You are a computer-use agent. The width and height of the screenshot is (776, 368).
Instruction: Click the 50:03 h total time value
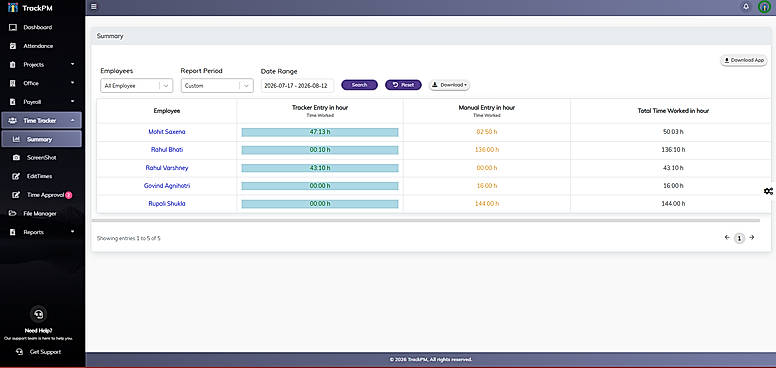pos(673,132)
